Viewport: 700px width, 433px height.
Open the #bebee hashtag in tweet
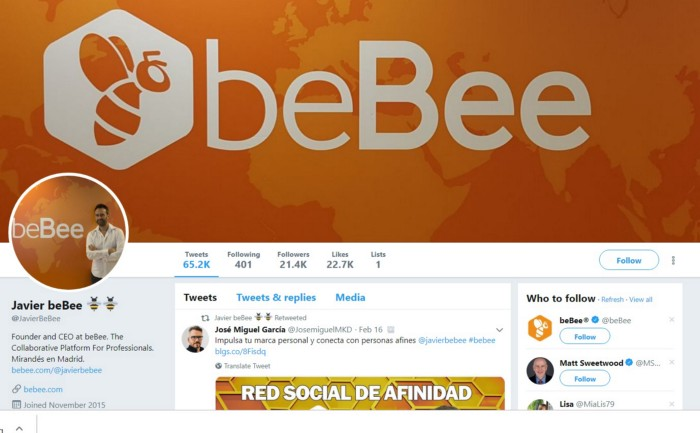482,340
